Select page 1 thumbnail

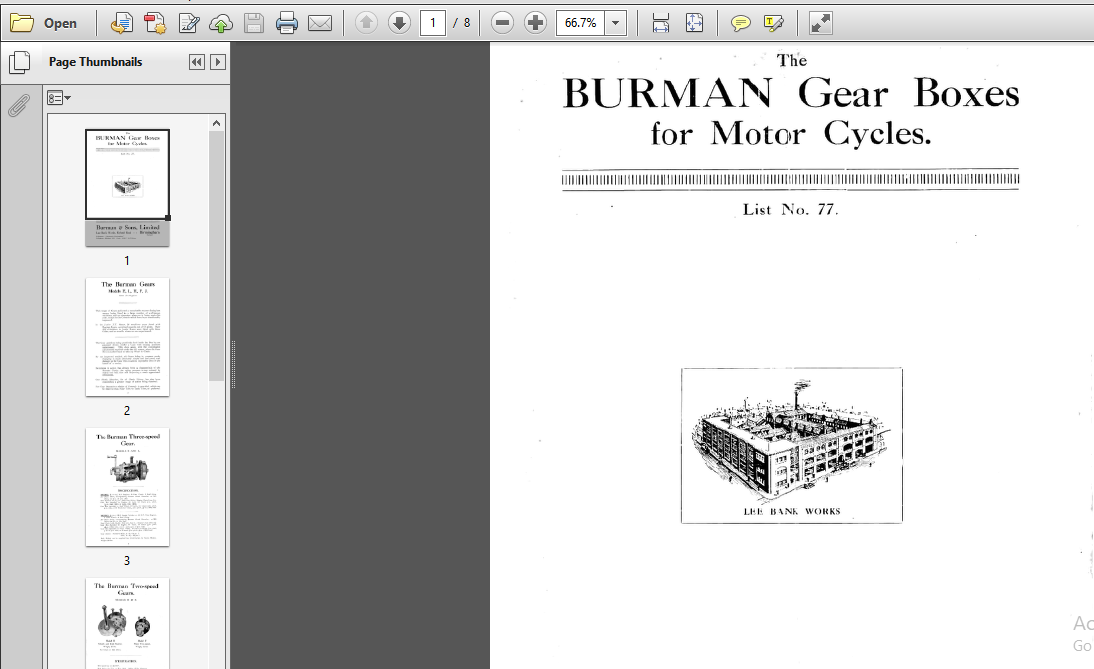pos(128,188)
